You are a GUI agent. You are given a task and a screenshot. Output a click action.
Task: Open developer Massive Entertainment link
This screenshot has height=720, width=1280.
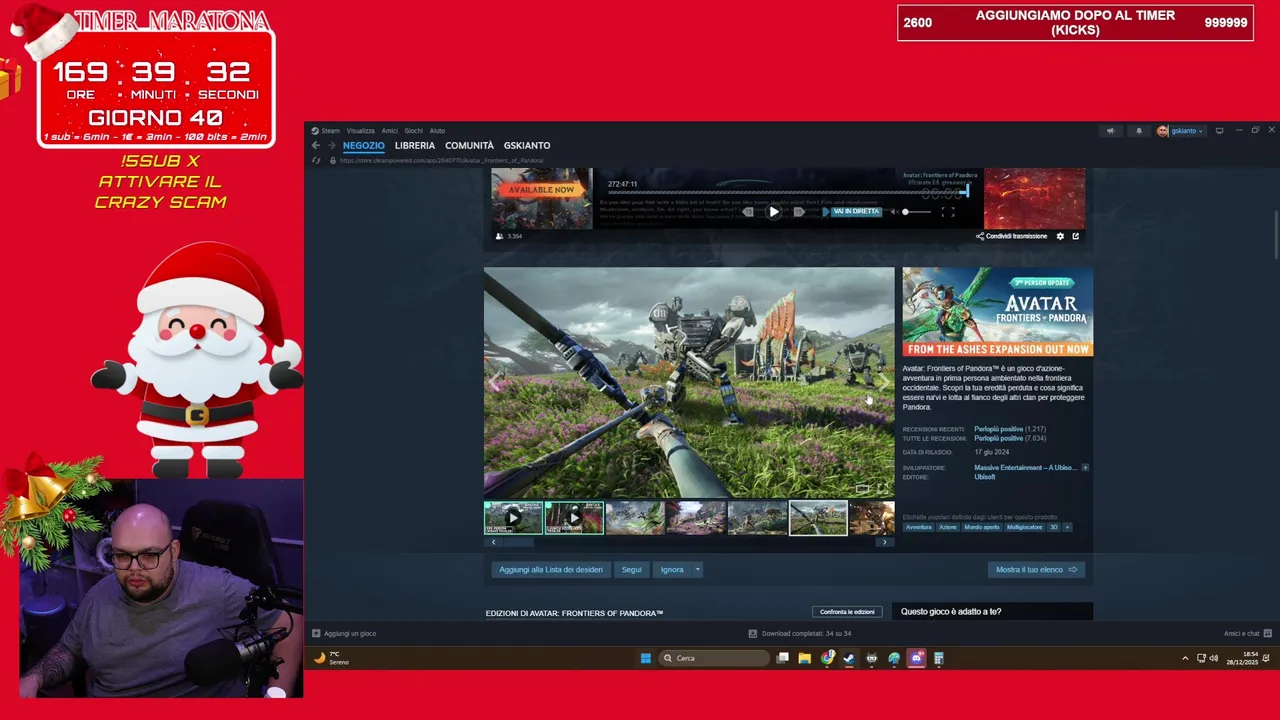(1024, 468)
